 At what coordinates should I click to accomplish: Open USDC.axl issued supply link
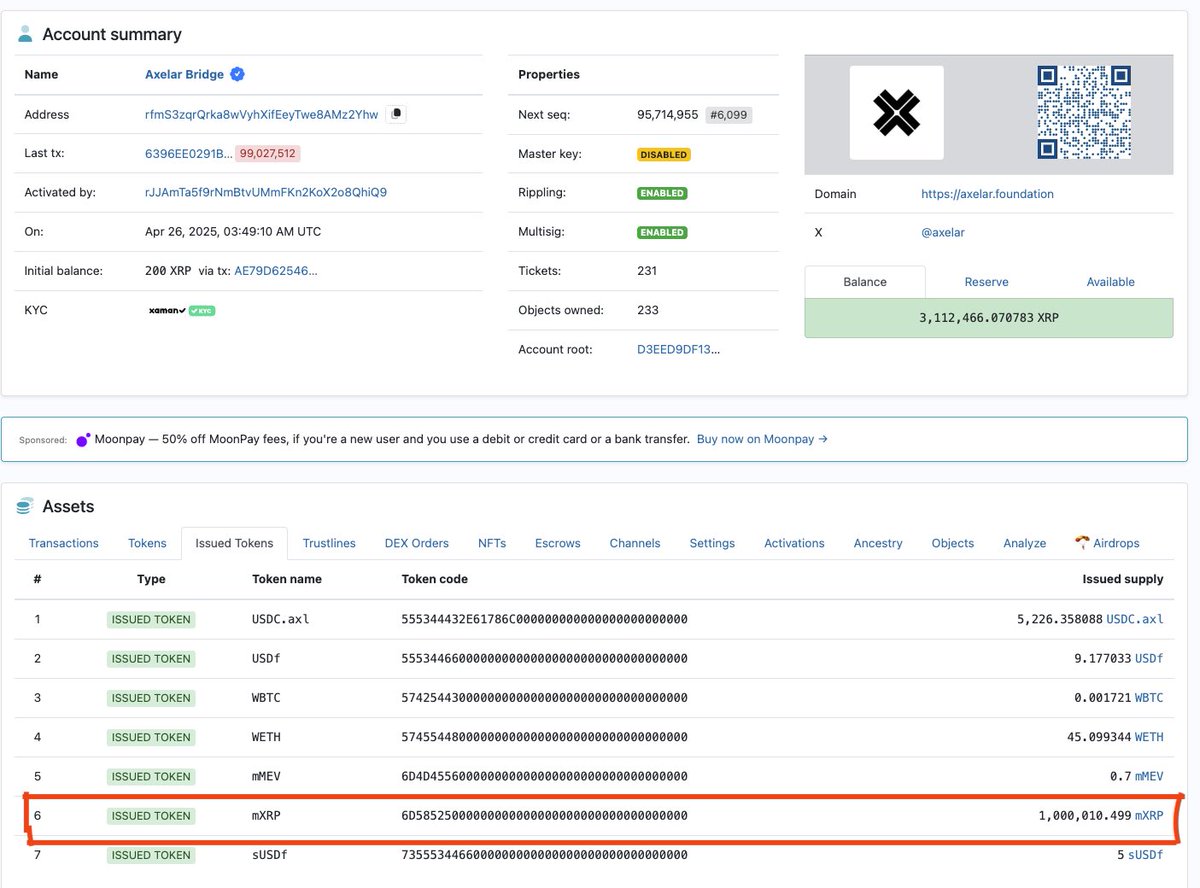click(x=1135, y=619)
